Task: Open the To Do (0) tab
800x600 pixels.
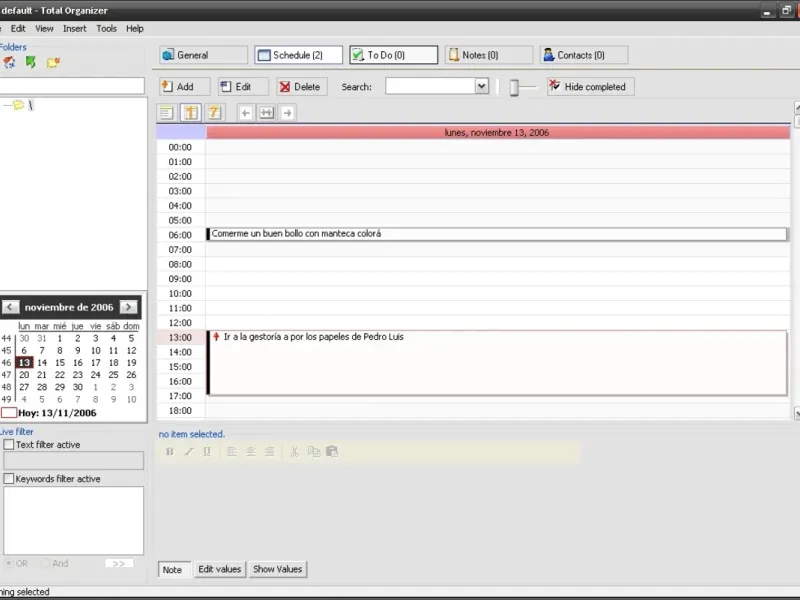Action: point(393,55)
